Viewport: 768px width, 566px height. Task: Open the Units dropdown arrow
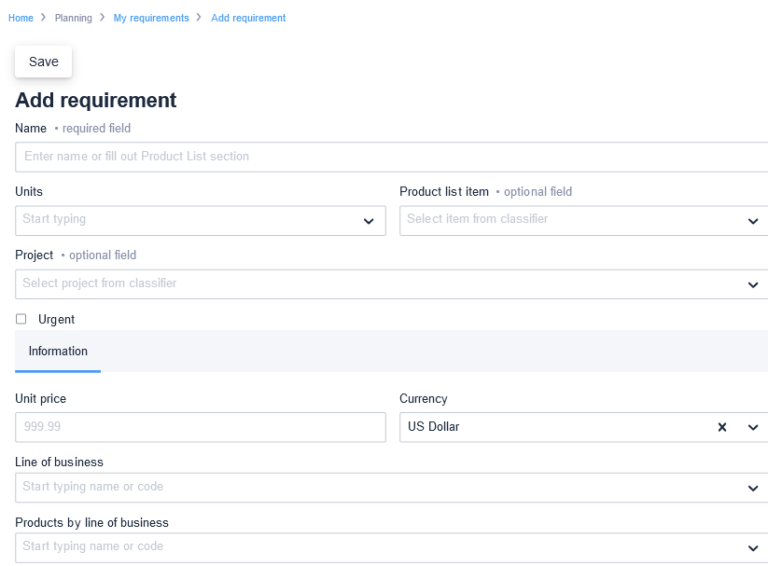[368, 221]
